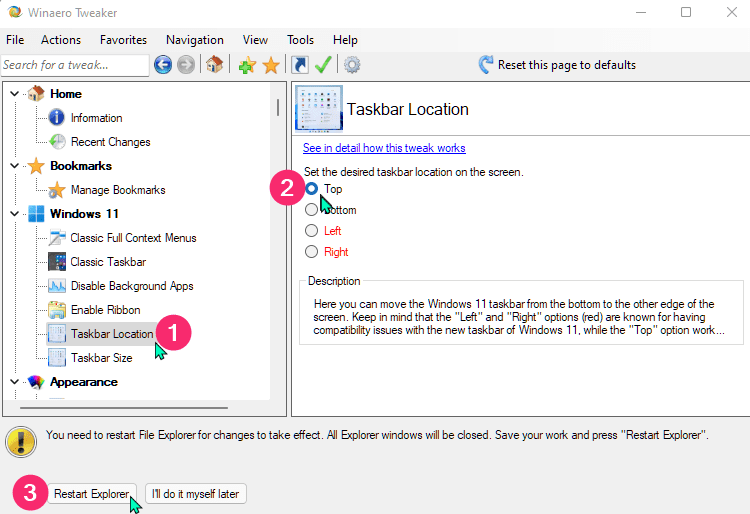This screenshot has height=514, width=750.
Task: Select the Bottom taskbar location radio
Action: point(311,209)
